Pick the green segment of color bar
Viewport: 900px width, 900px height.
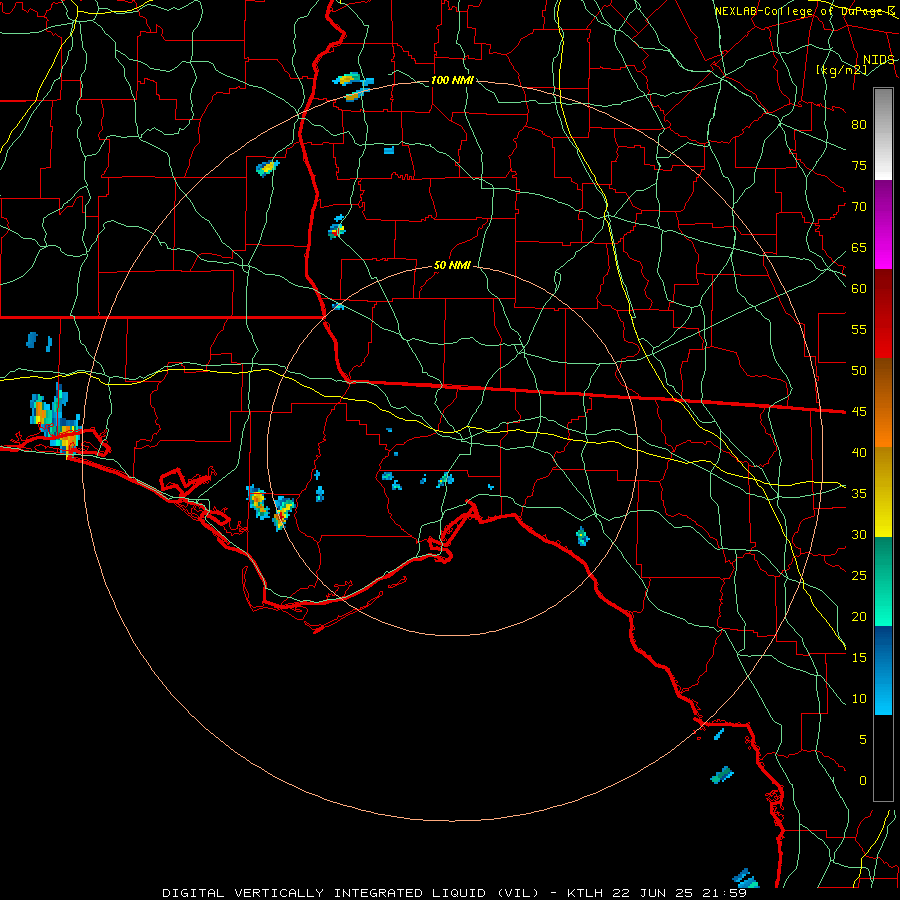[883, 581]
